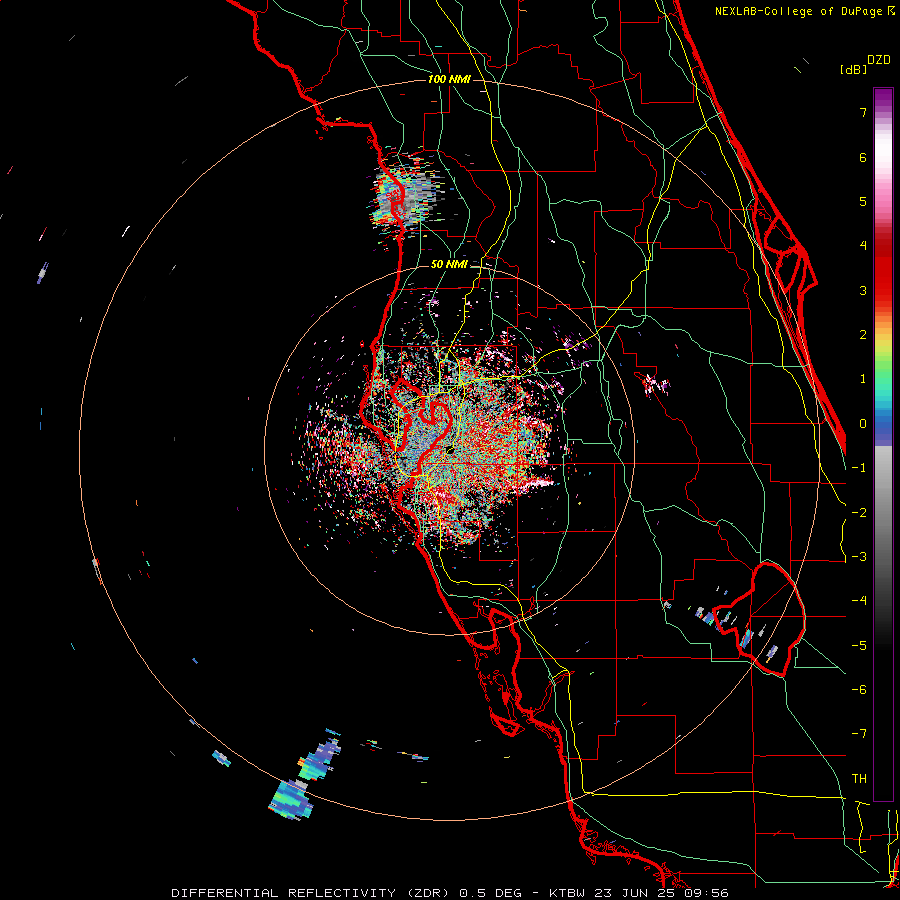900x900 pixels.
Task: Click the -1 value on the scale
Action: (859, 468)
